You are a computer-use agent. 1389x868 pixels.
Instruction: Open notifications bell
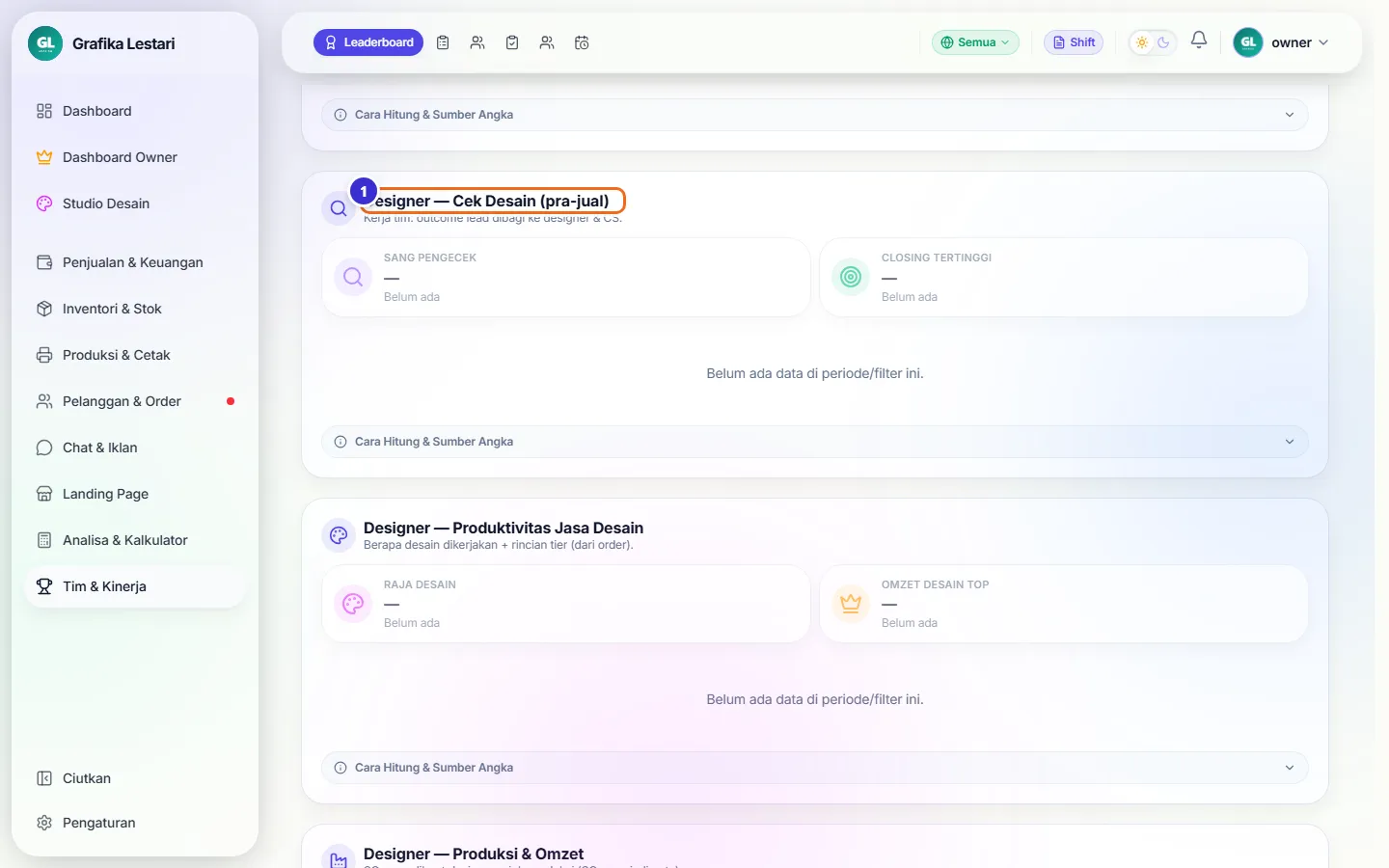tap(1199, 41)
